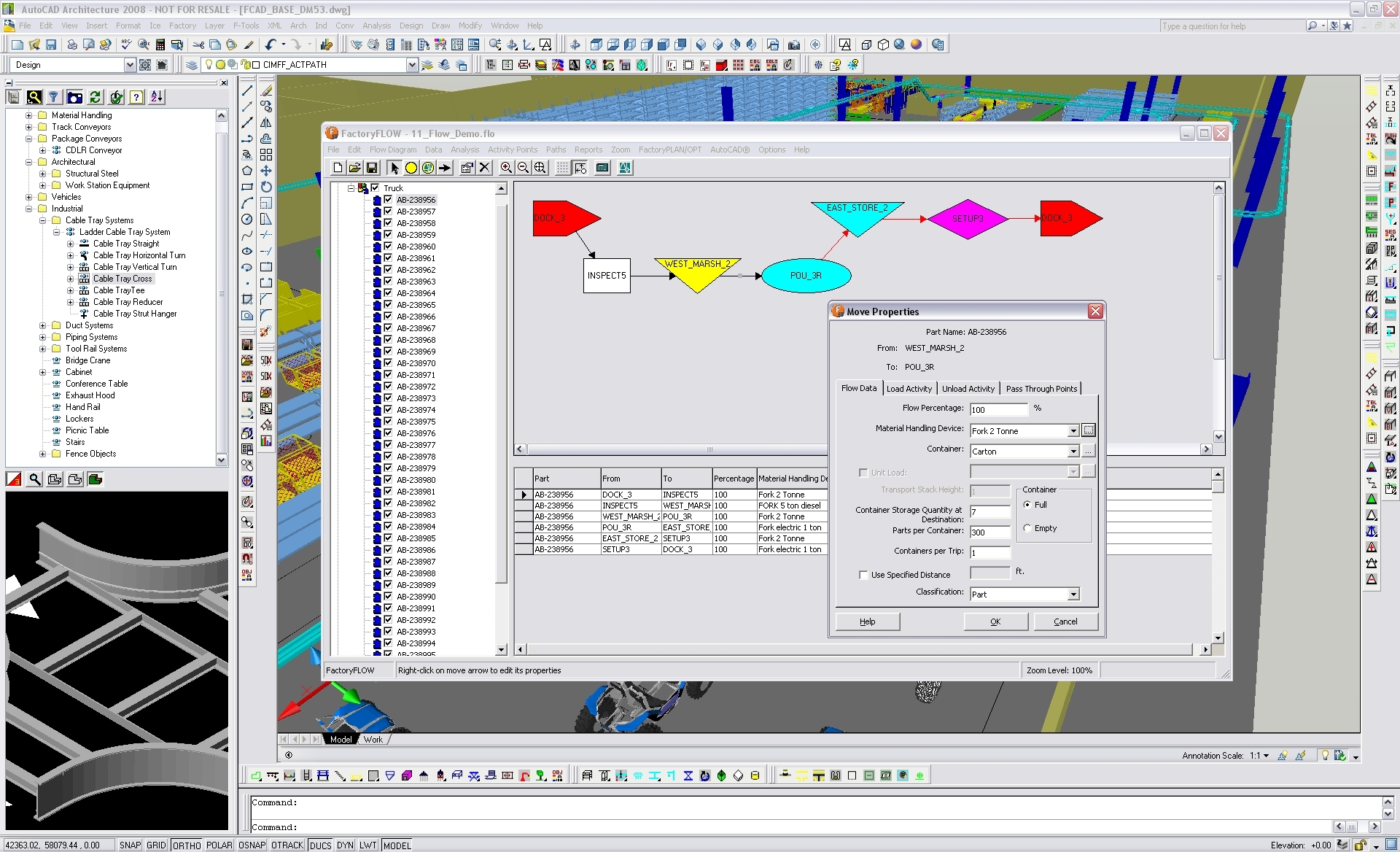Click A-Z sort icon in content browser

point(157,97)
